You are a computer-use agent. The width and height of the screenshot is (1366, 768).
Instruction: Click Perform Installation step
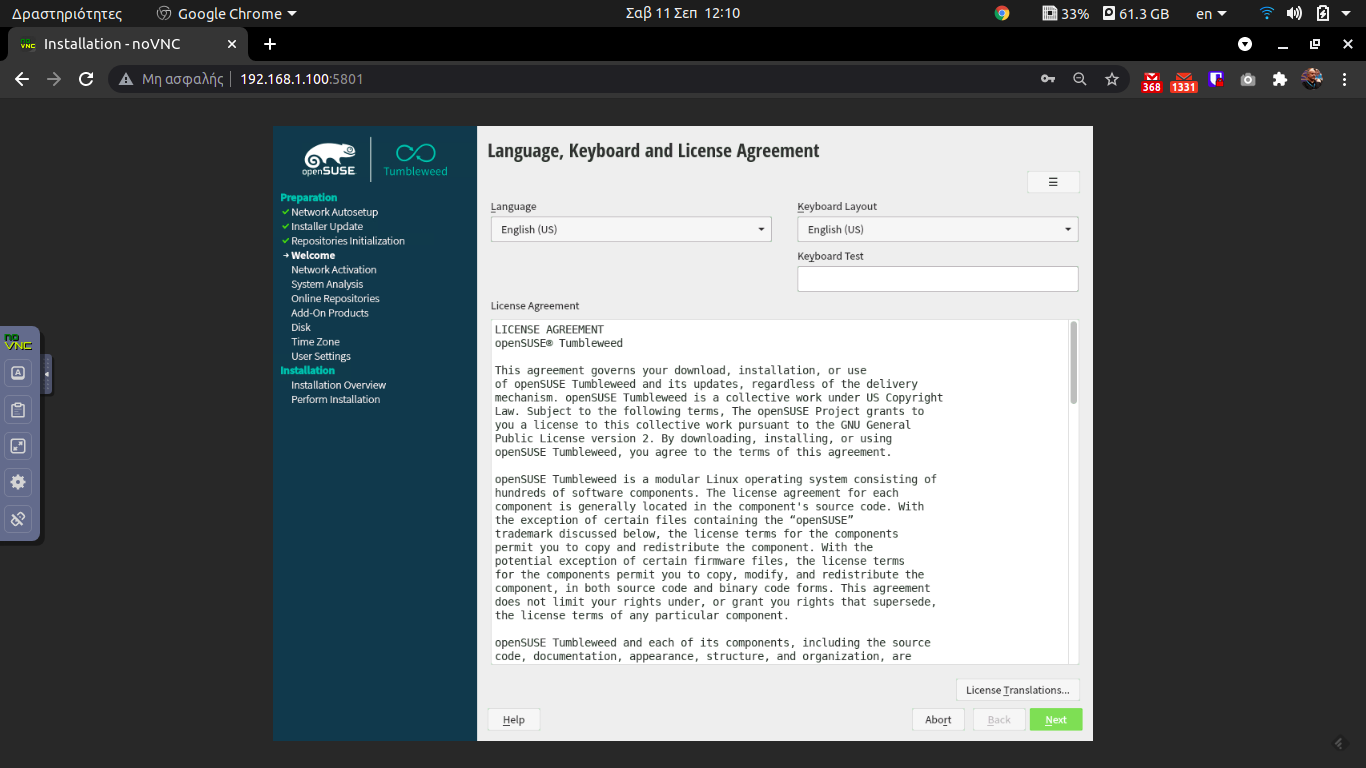(x=335, y=400)
